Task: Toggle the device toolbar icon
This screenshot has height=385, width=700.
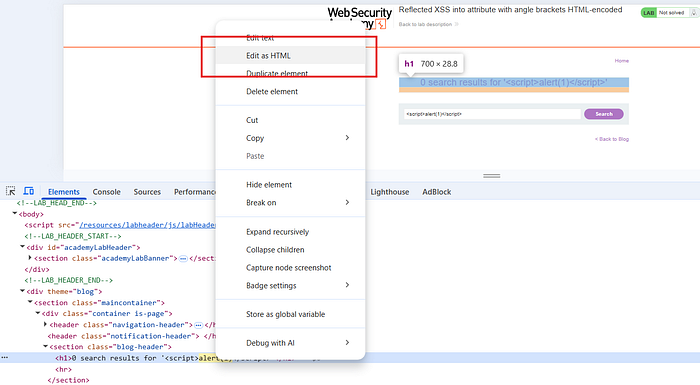Action: point(29,191)
